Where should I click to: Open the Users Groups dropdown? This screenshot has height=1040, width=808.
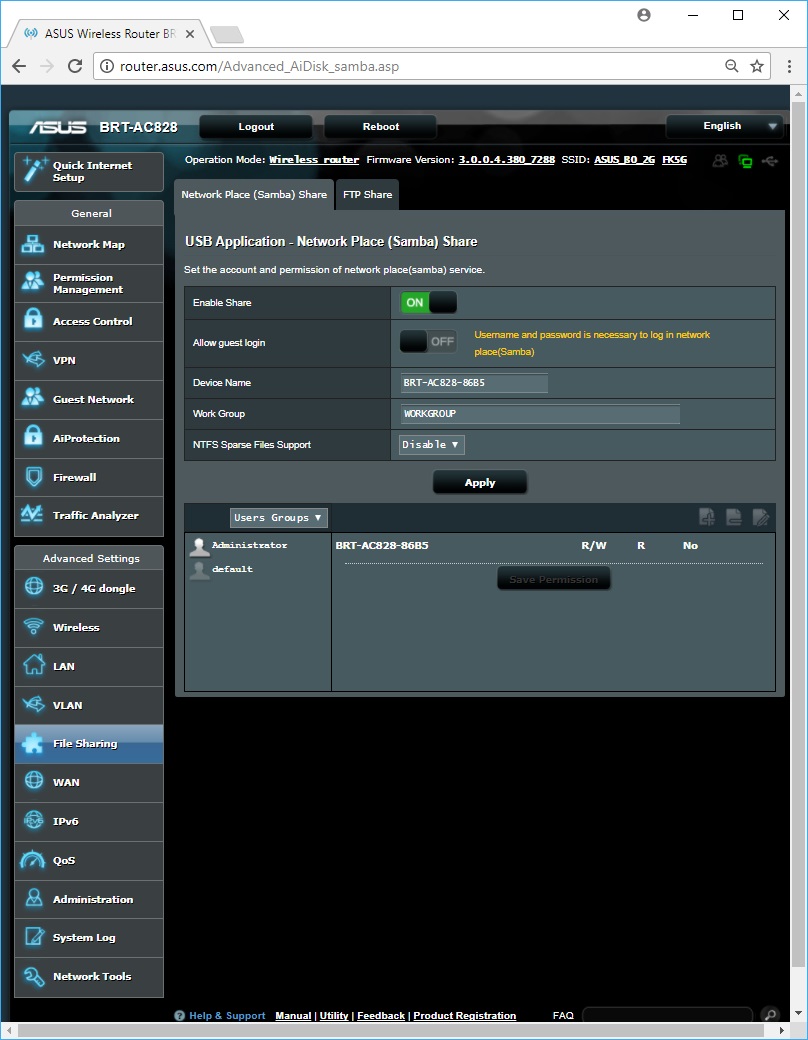[279, 517]
